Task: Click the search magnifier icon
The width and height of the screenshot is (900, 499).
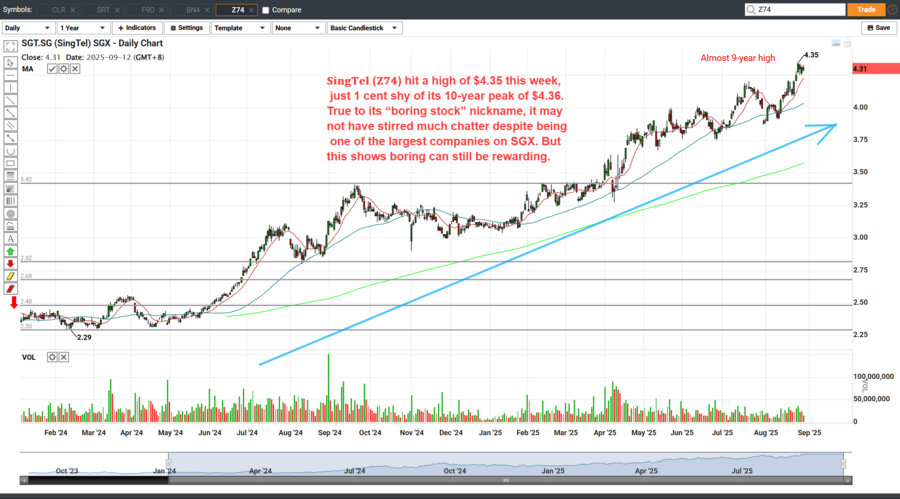Action: pos(751,10)
